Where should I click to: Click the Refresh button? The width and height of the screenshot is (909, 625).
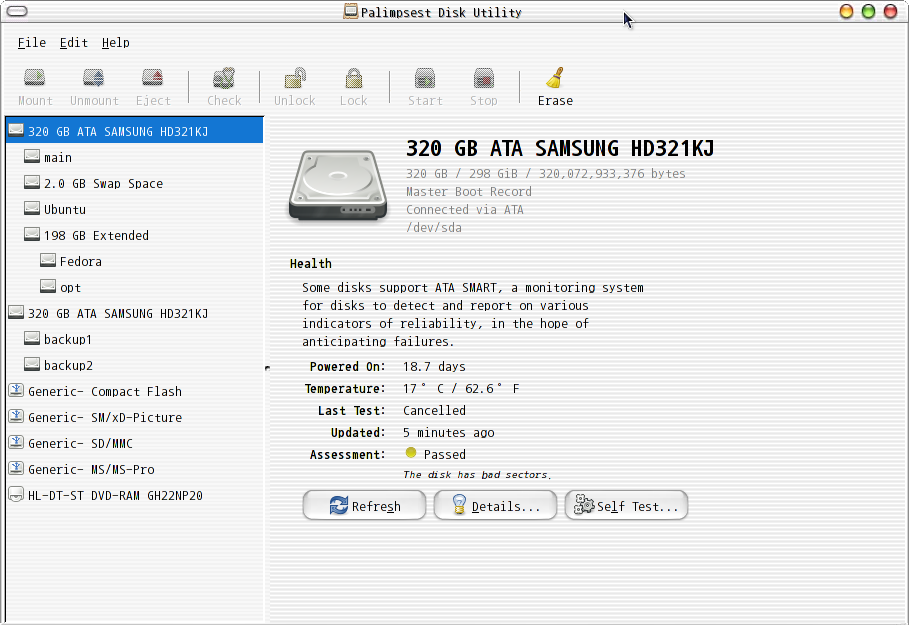364,506
